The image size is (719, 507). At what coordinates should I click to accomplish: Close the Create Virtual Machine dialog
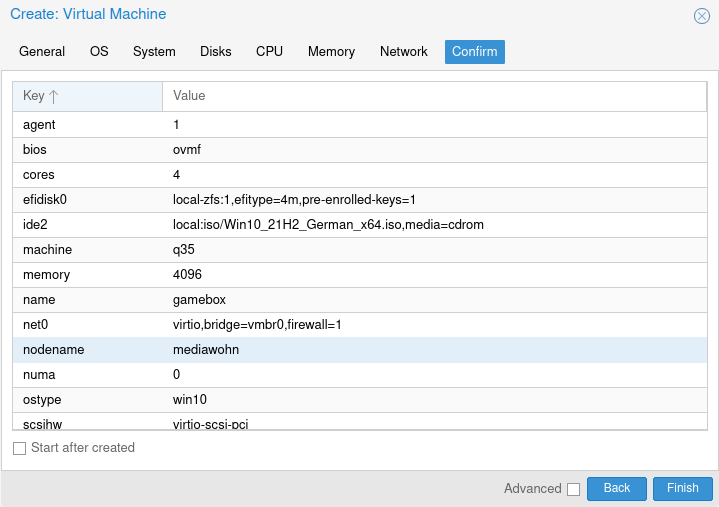click(x=702, y=16)
